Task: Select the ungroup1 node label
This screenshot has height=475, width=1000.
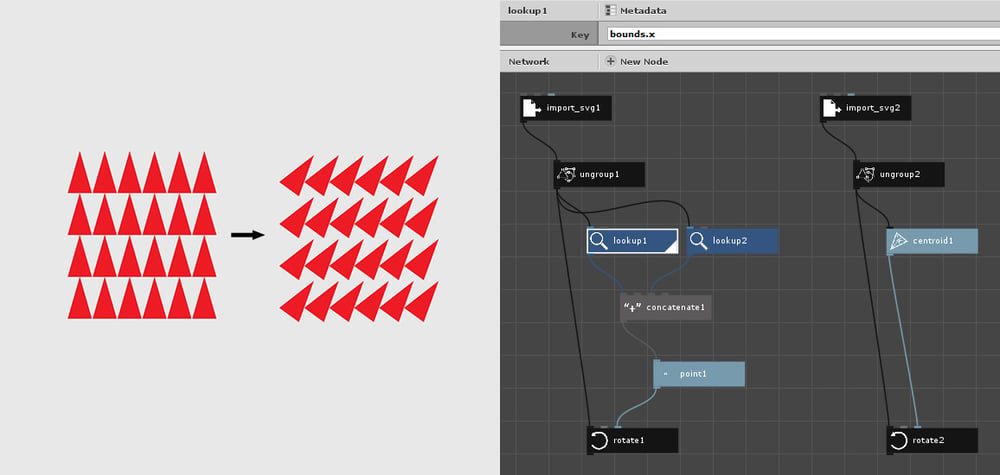Action: pyautogui.click(x=599, y=174)
